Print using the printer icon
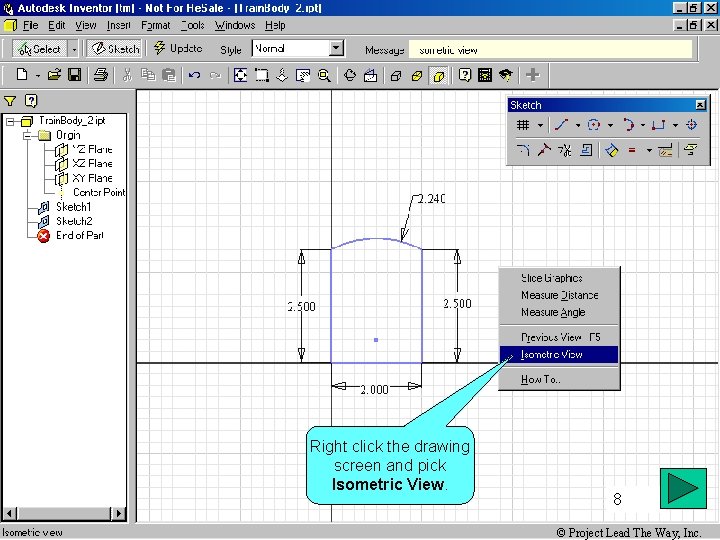 point(101,74)
